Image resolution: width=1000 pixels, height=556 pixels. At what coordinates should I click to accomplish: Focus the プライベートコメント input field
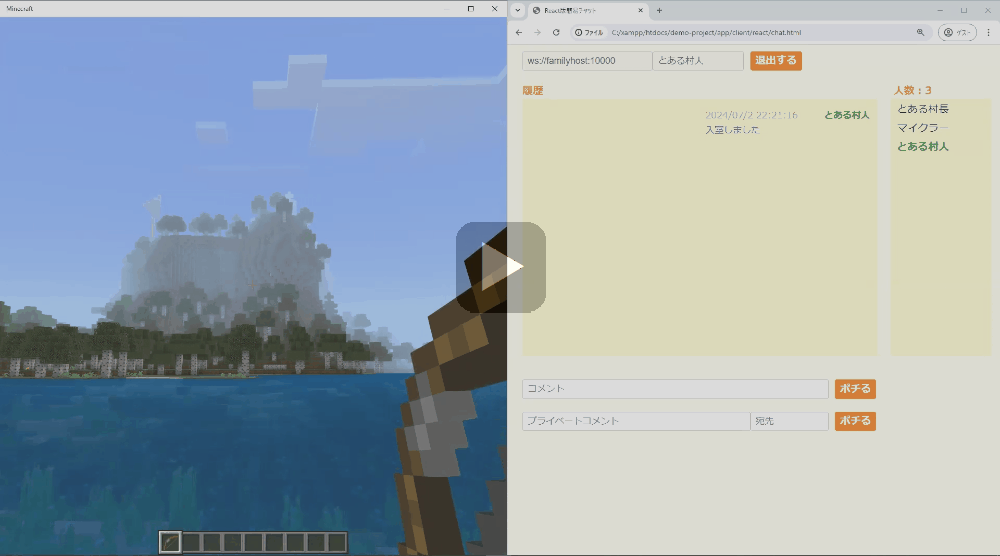[x=636, y=421]
